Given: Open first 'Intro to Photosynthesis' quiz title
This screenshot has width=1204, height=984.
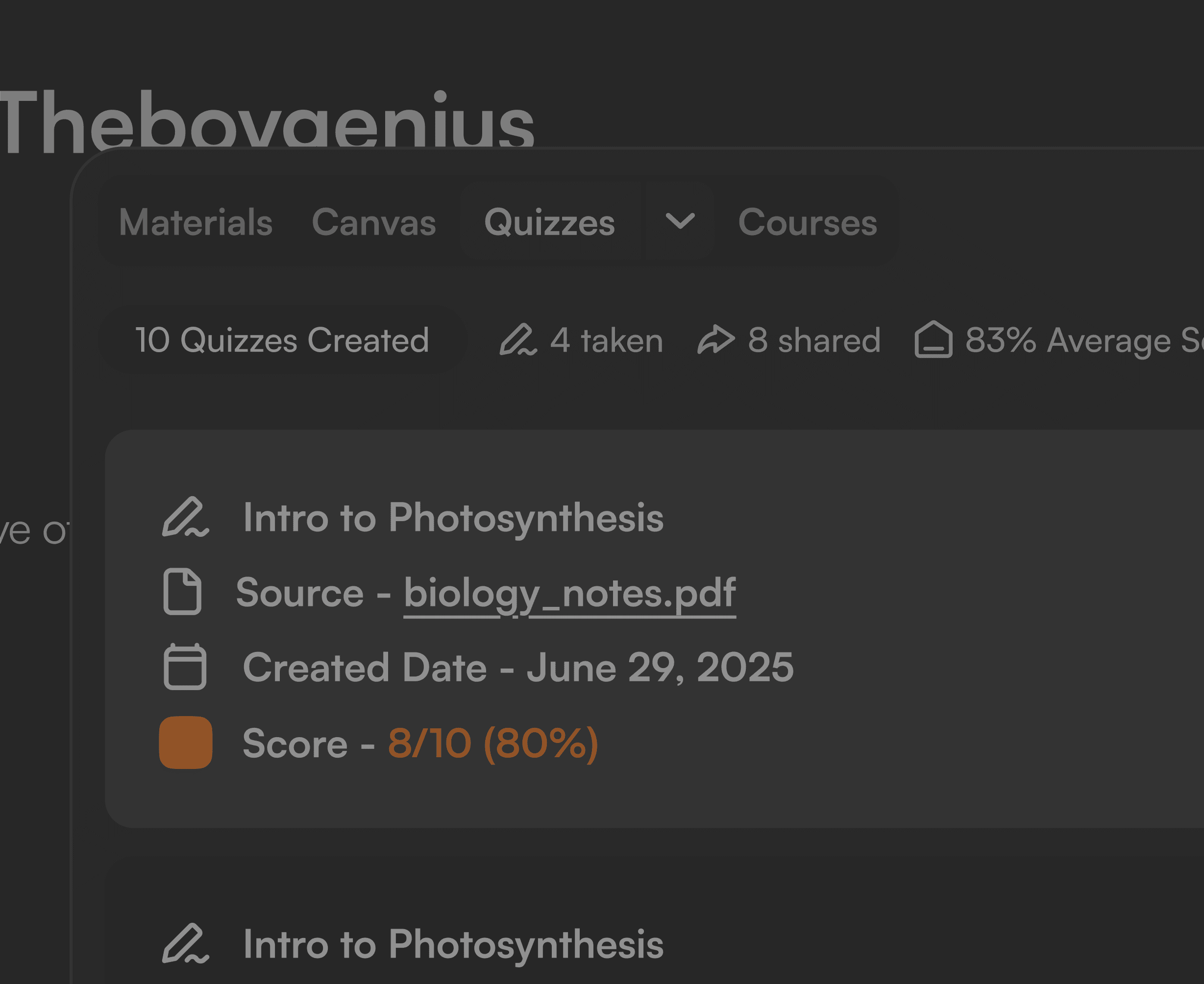Looking at the screenshot, I should pyautogui.click(x=453, y=518).
